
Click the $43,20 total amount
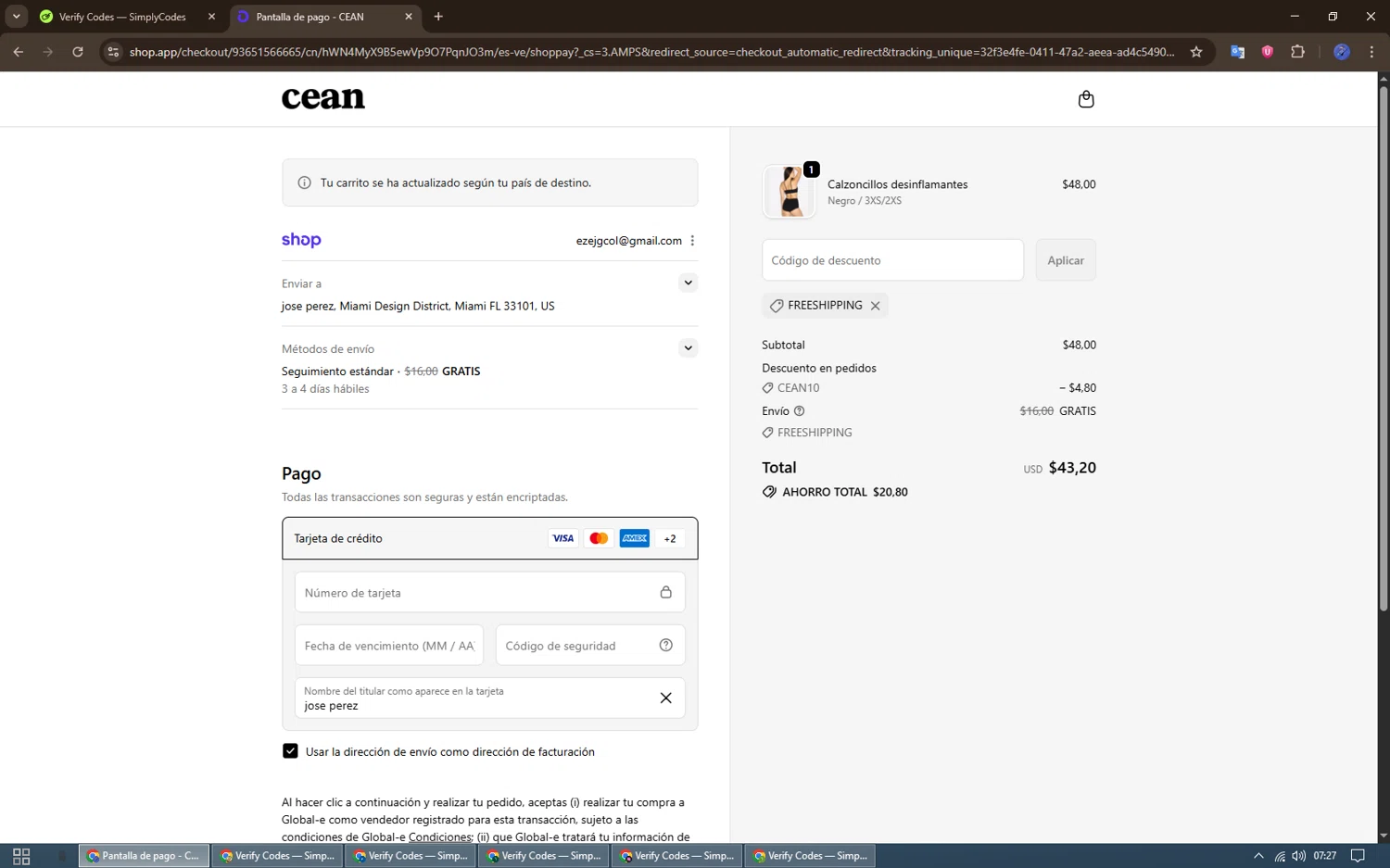click(1072, 468)
